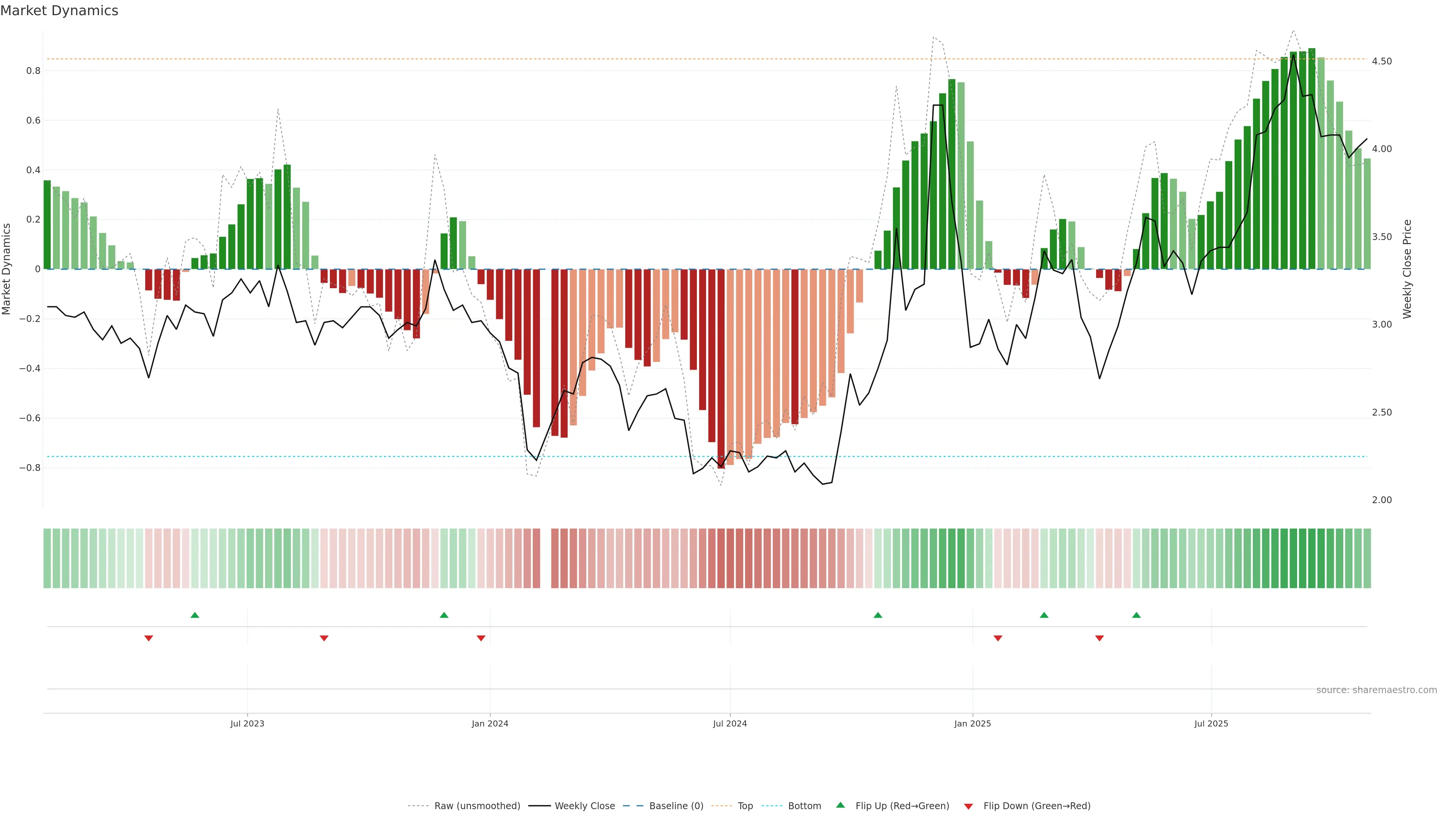Click the green flip-up marker just before Jan 2024
The width and height of the screenshot is (1456, 819).
(444, 615)
